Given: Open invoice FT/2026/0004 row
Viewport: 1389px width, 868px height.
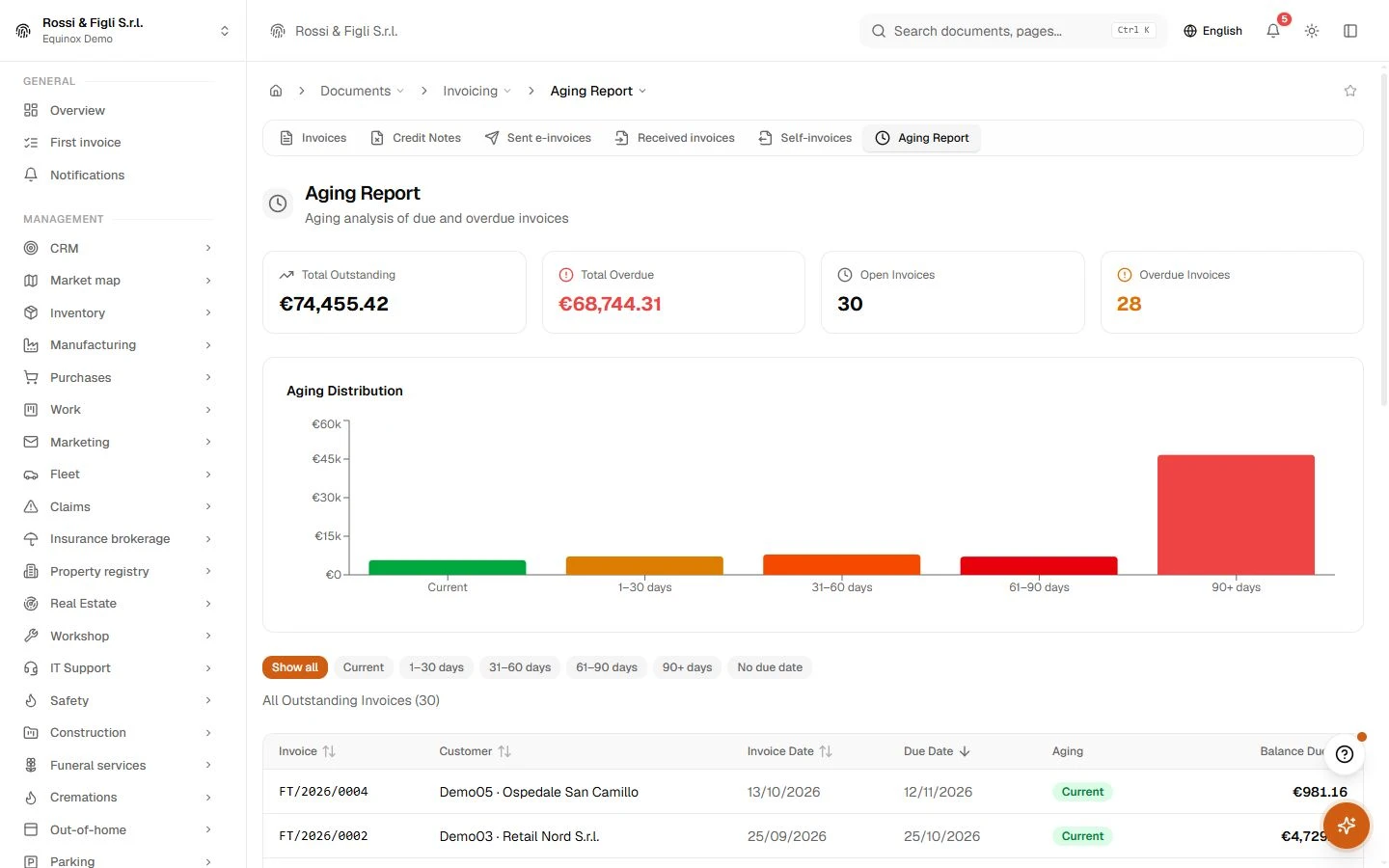Looking at the screenshot, I should [812, 792].
